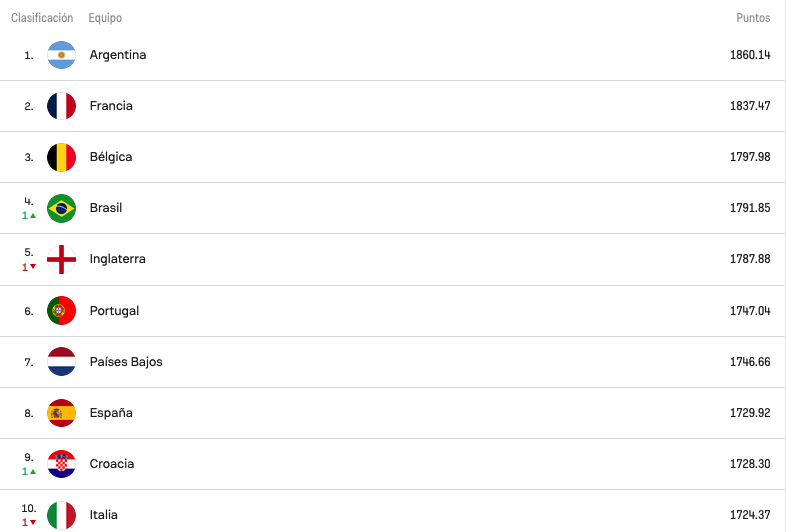
Task: Click the Inglaterra team name
Action: (117, 259)
